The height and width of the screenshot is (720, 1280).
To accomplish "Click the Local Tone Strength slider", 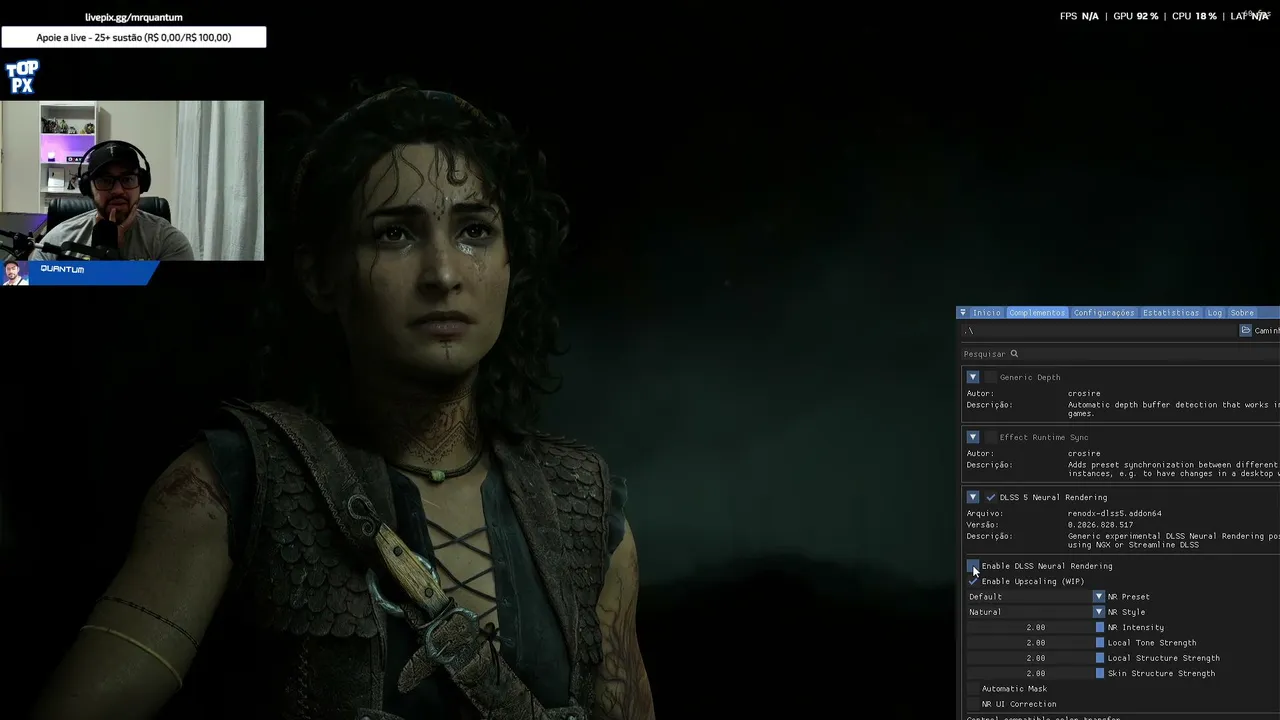I will coord(1035,643).
